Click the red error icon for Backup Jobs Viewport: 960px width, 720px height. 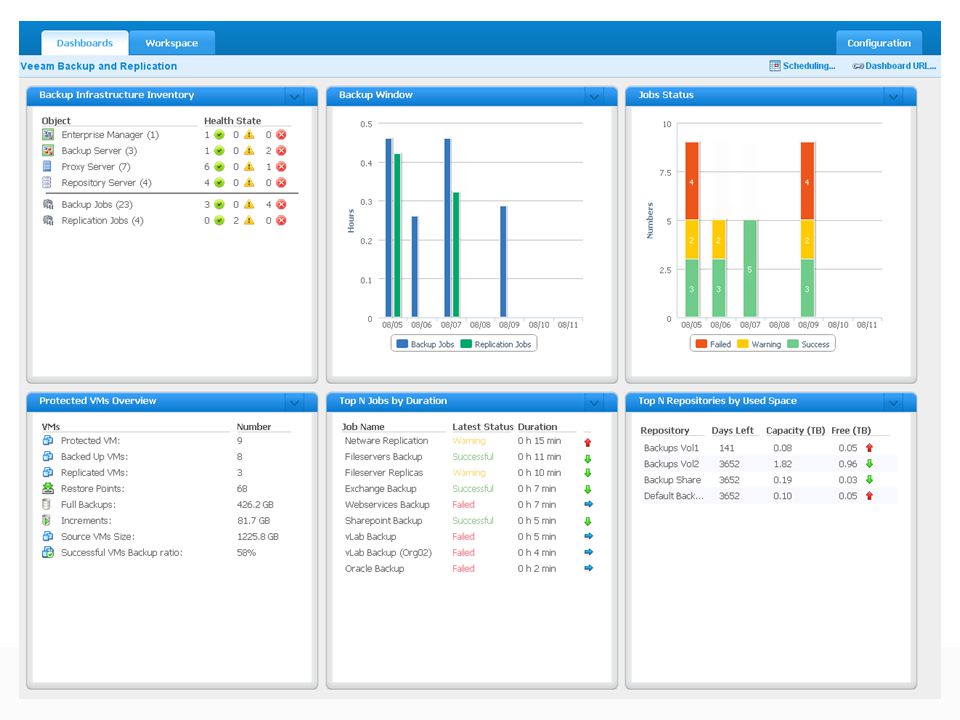[281, 204]
